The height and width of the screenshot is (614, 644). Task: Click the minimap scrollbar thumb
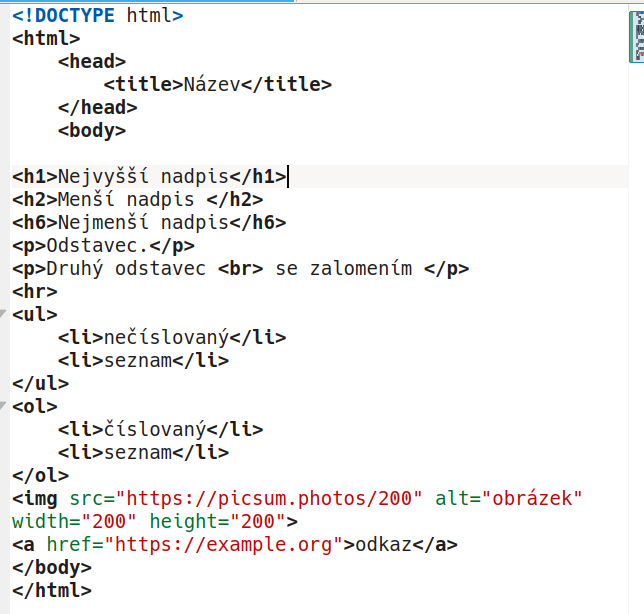635,39
